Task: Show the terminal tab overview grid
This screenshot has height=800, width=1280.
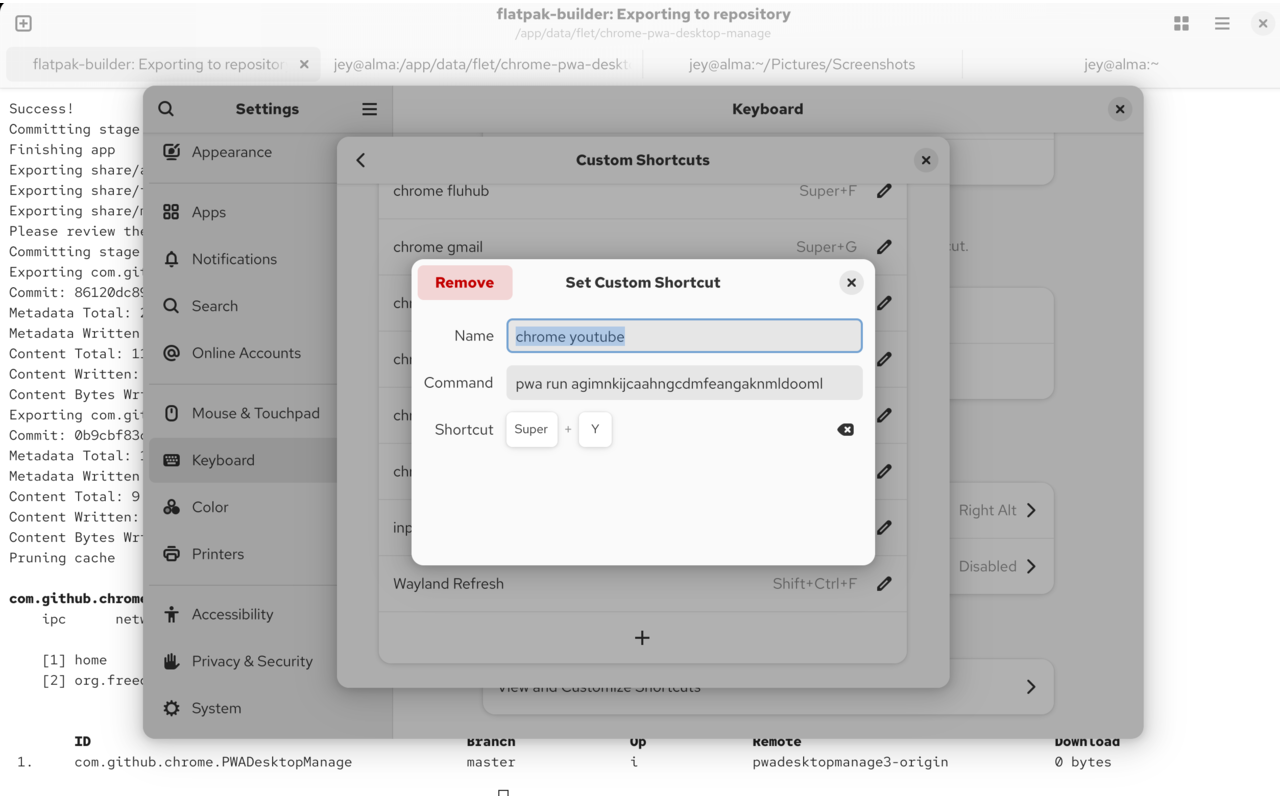Action: point(1181,23)
